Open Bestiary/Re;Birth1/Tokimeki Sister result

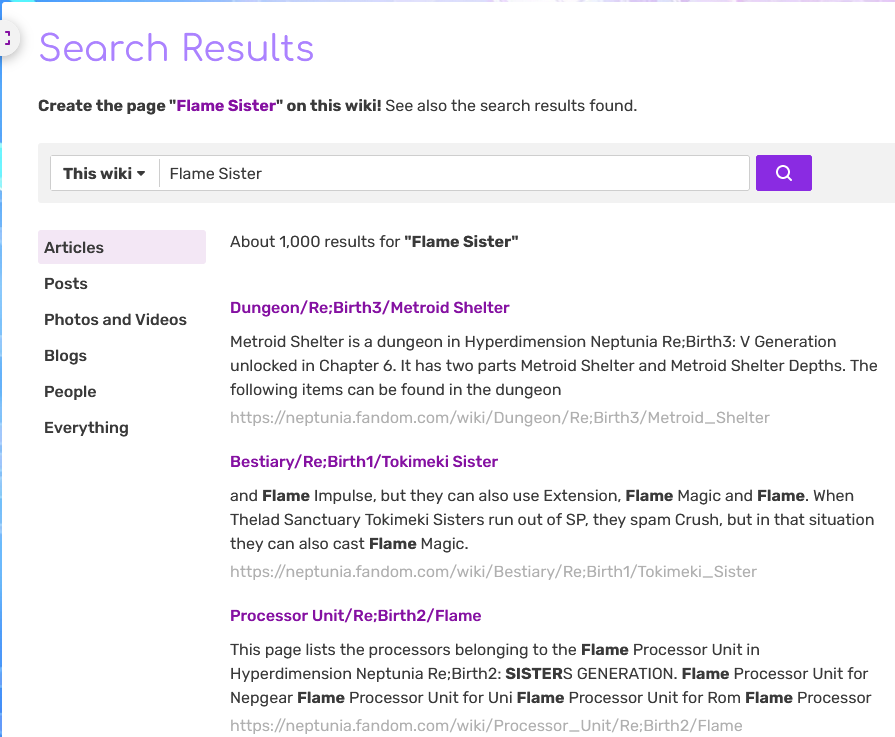(364, 461)
